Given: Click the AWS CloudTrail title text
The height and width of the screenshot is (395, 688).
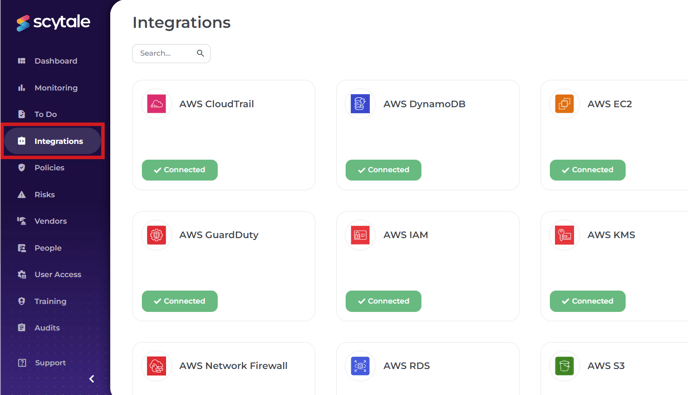Looking at the screenshot, I should click(x=216, y=104).
